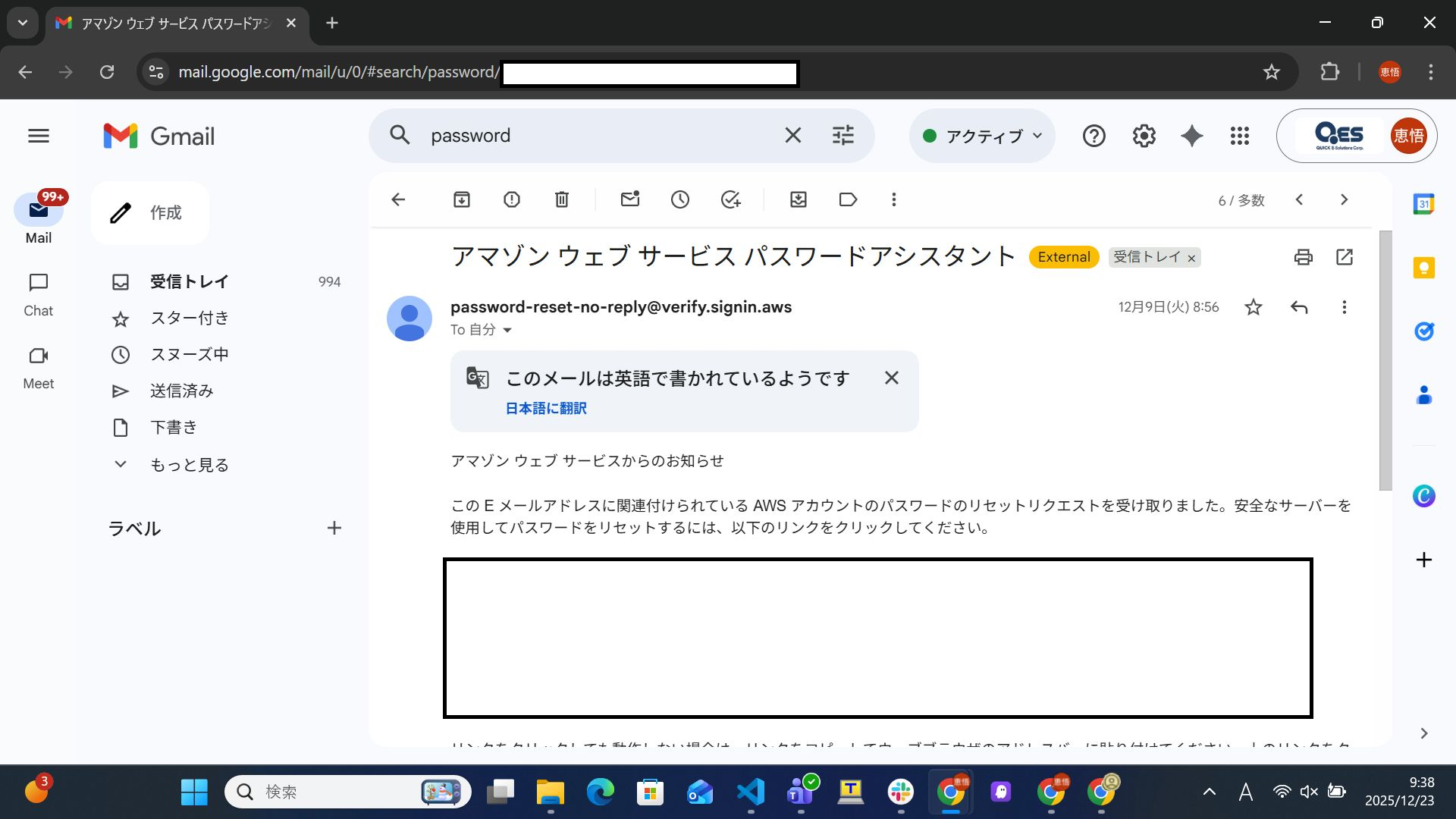
Task: Expand recipient details under the sender
Action: [x=507, y=330]
